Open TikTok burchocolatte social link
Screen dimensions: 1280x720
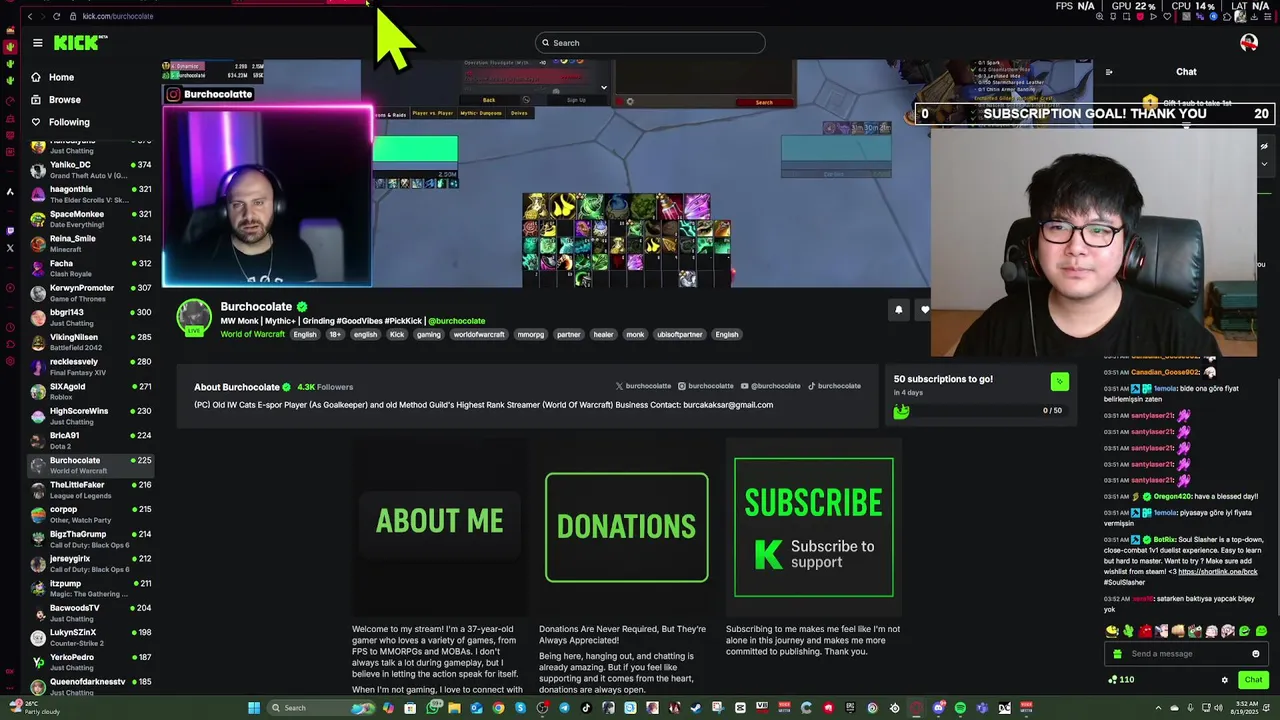click(834, 386)
